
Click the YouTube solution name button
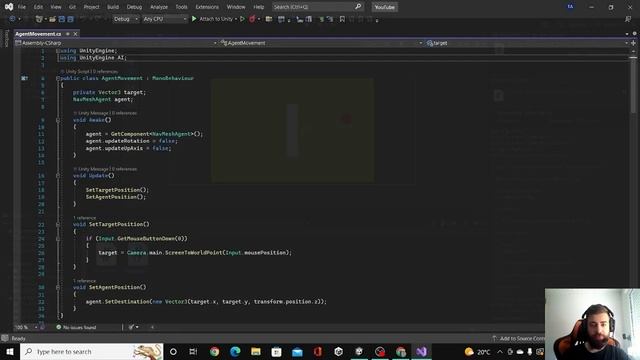coord(384,7)
